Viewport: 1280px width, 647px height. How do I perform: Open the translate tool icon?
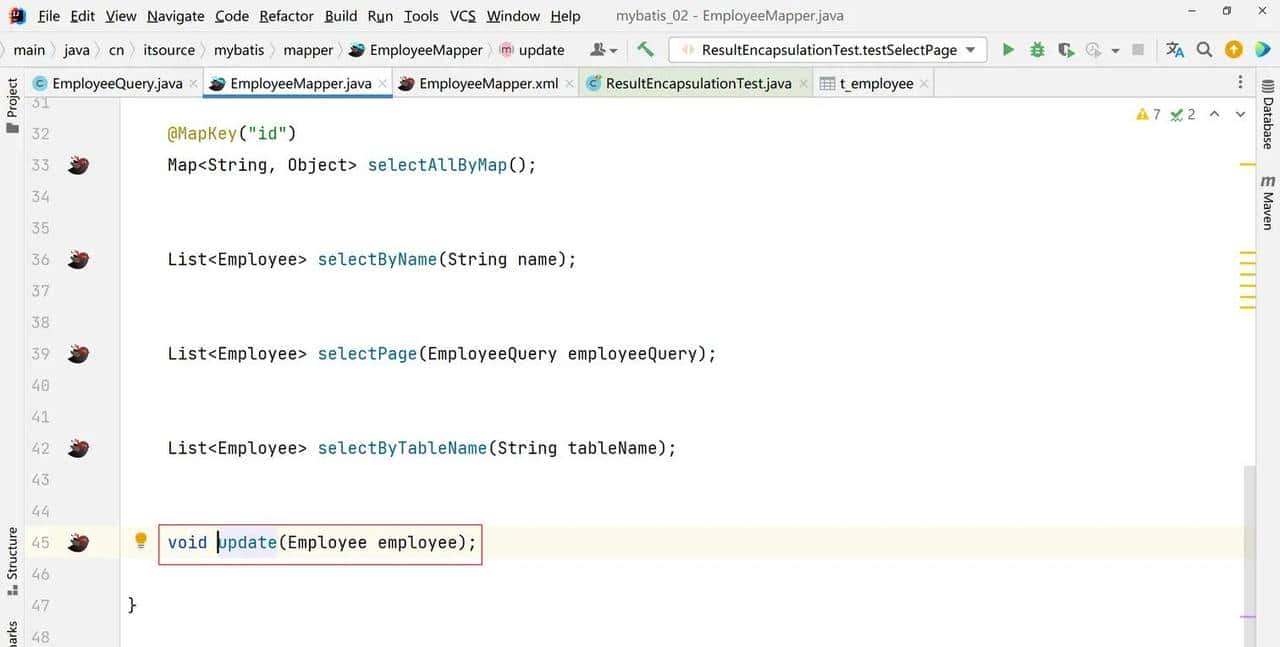(x=1175, y=49)
